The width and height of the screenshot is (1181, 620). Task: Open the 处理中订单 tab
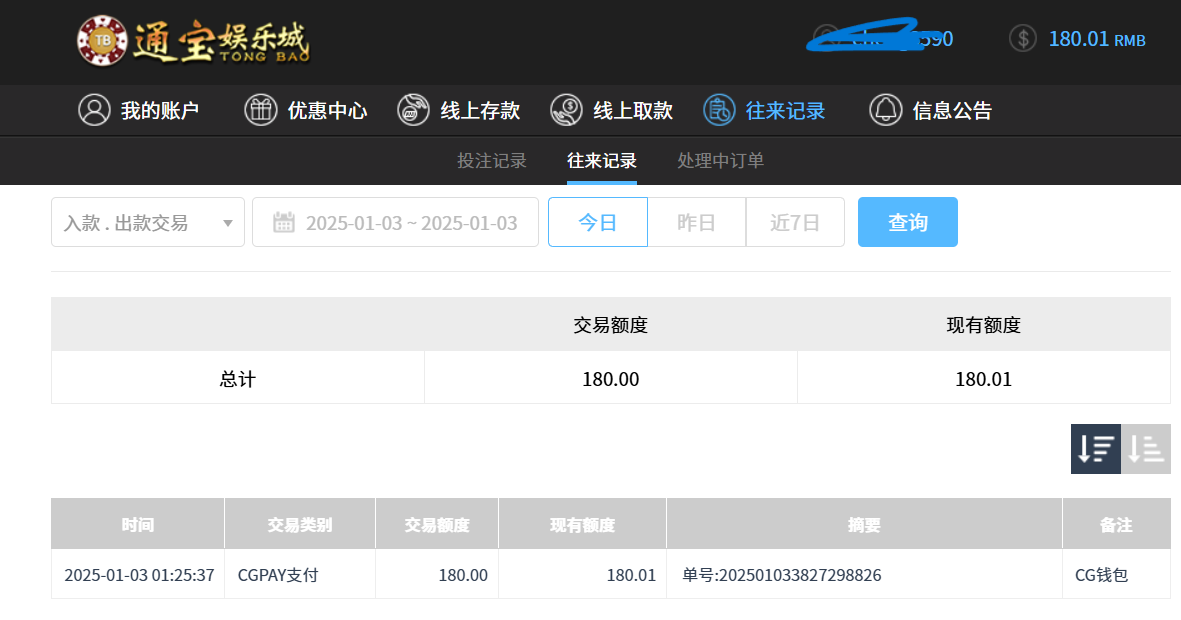(x=720, y=161)
